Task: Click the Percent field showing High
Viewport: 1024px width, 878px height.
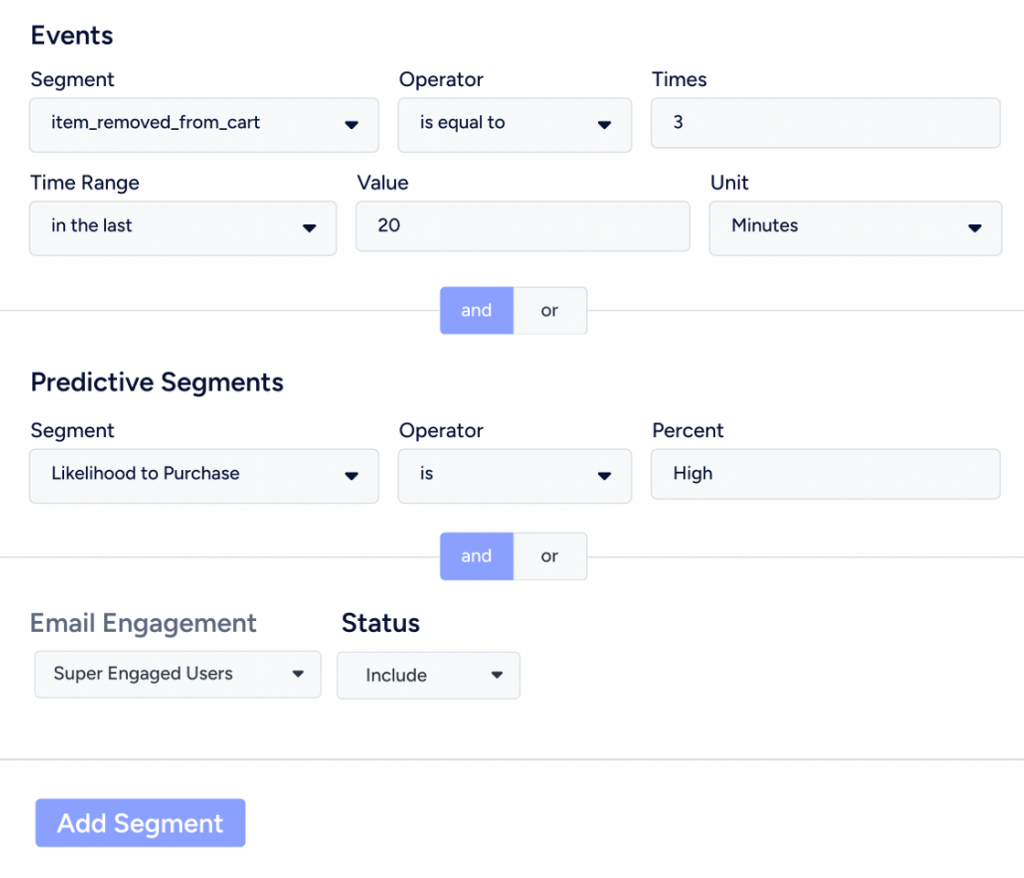Action: pos(825,473)
